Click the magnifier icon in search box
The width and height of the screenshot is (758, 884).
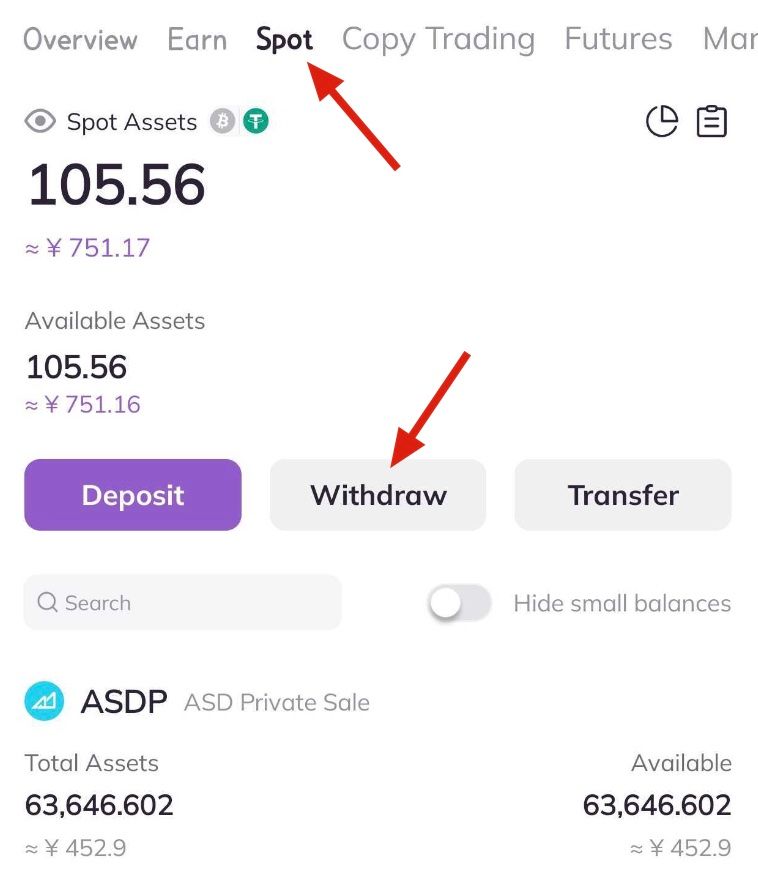pyautogui.click(x=47, y=603)
